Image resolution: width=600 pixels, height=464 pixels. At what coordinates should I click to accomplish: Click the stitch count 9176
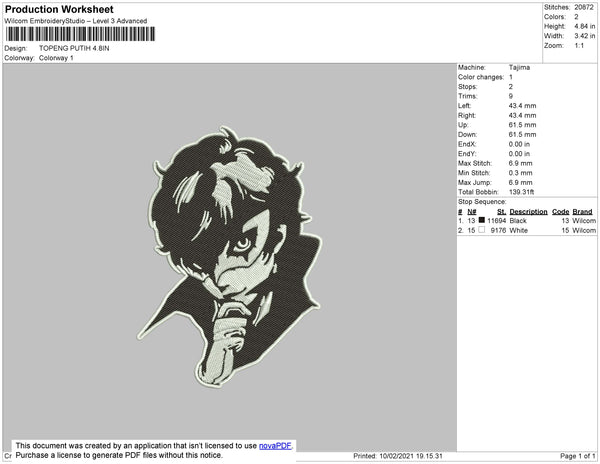pyautogui.click(x=498, y=230)
